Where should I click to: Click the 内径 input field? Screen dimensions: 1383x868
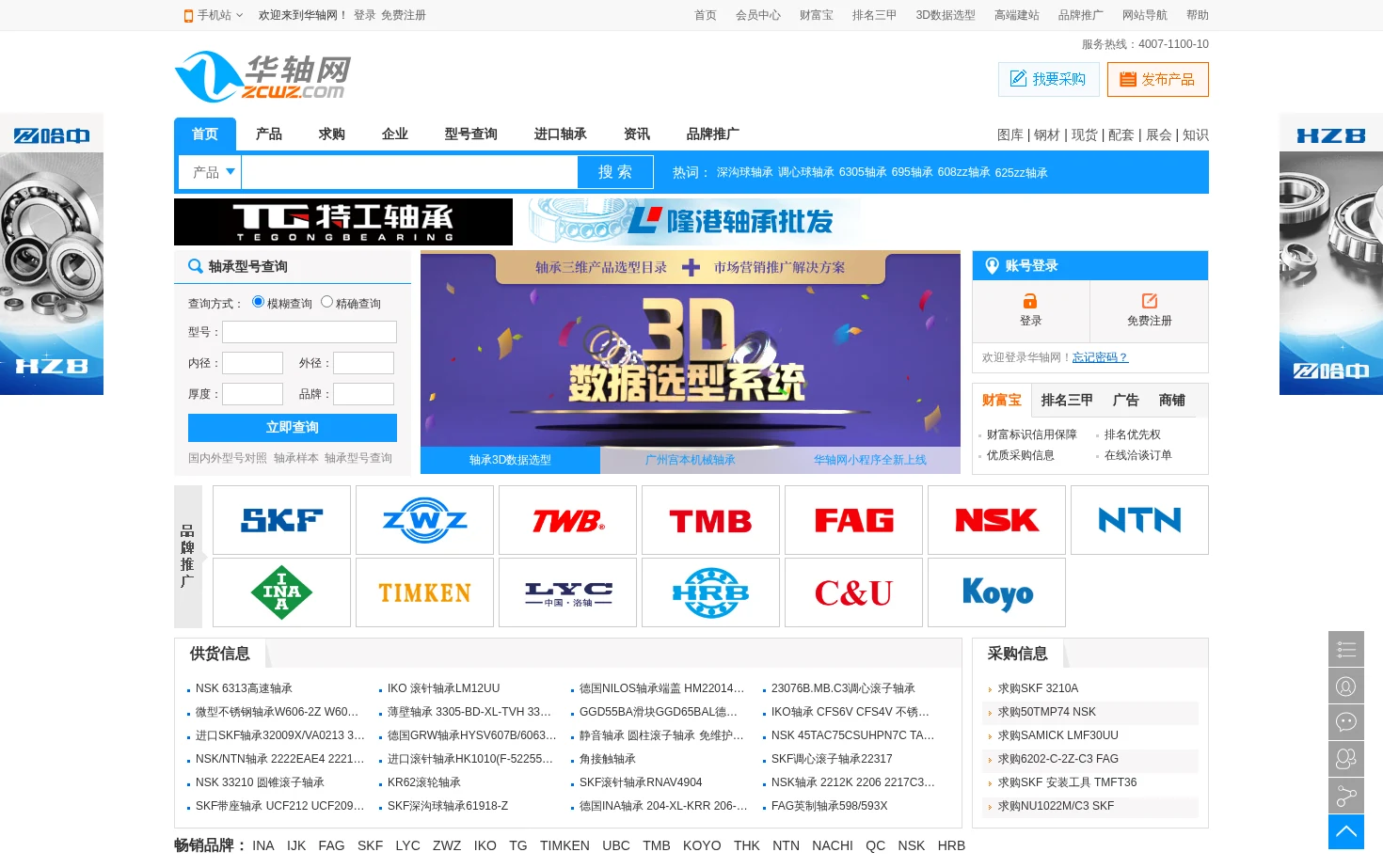252,363
